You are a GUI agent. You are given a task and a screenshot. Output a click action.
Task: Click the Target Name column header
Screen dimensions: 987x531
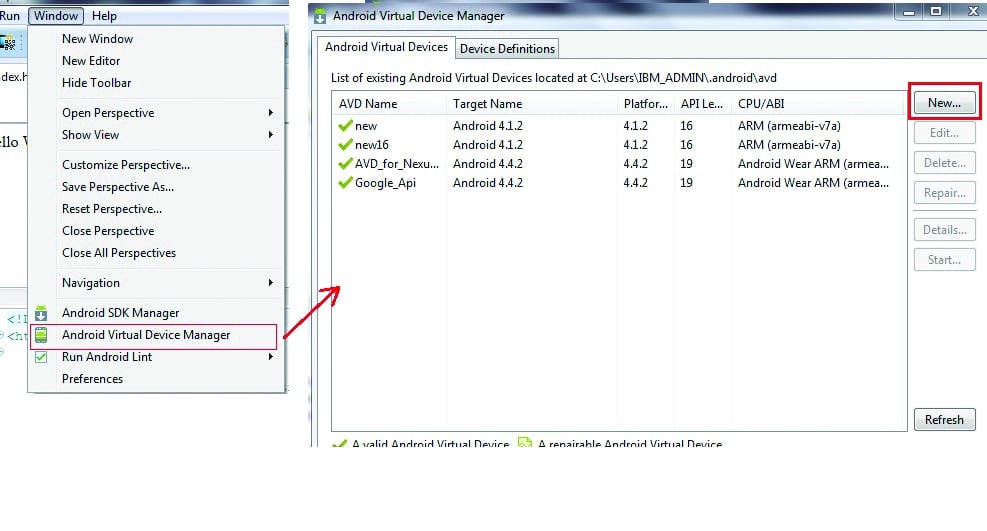[x=487, y=104]
